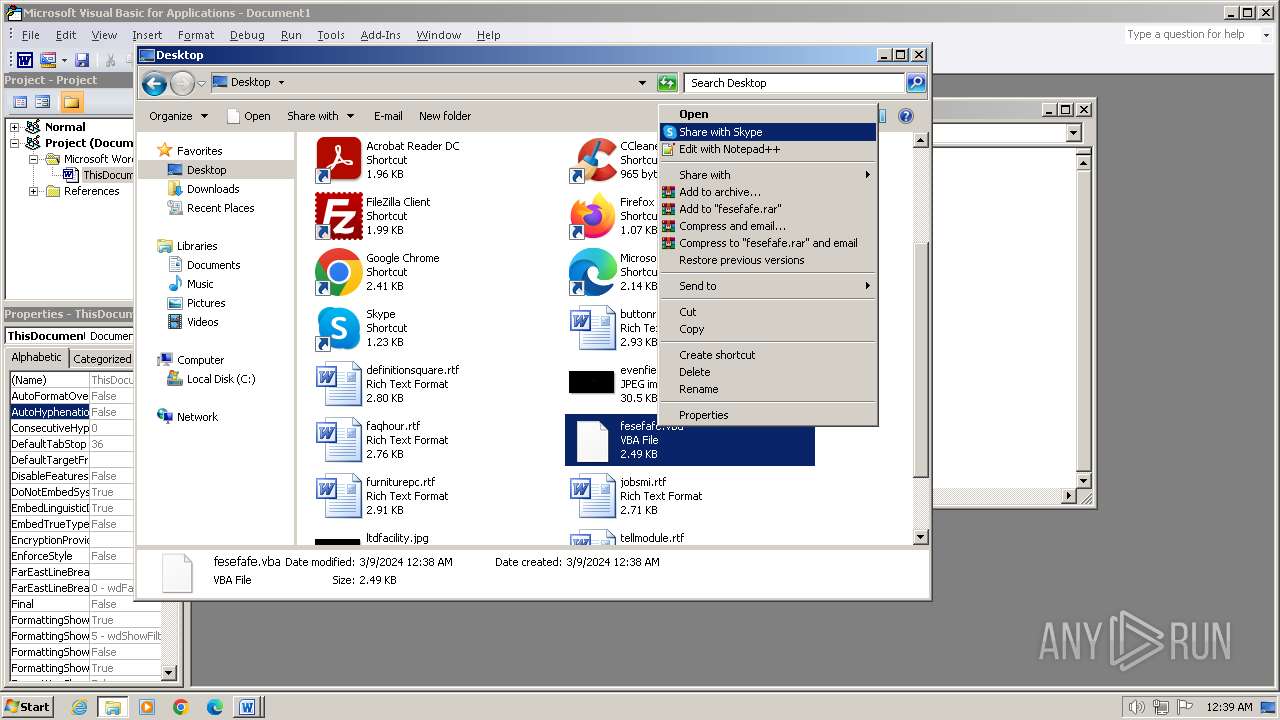Click the New folder button
Viewport: 1280px width, 720px height.
pyautogui.click(x=445, y=116)
